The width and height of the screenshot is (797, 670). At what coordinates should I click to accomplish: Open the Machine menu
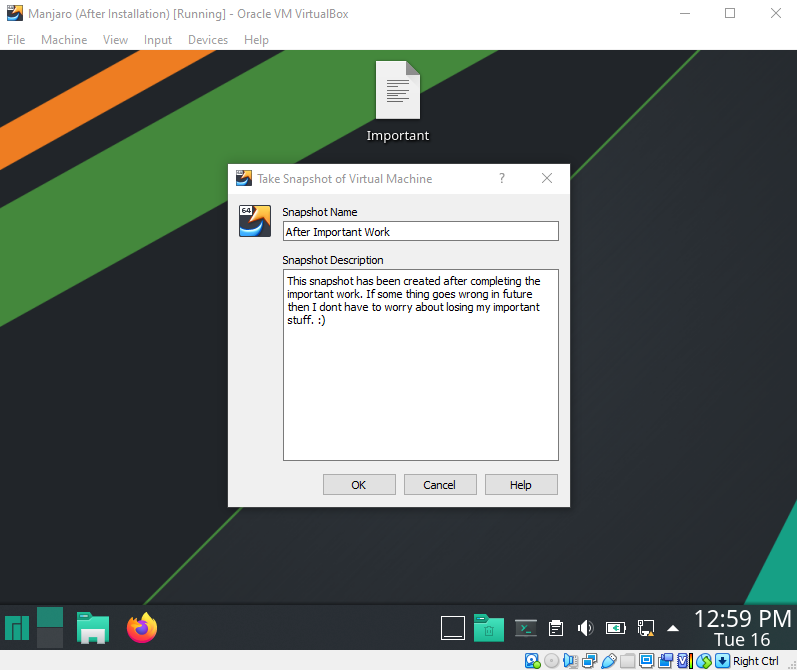click(64, 40)
